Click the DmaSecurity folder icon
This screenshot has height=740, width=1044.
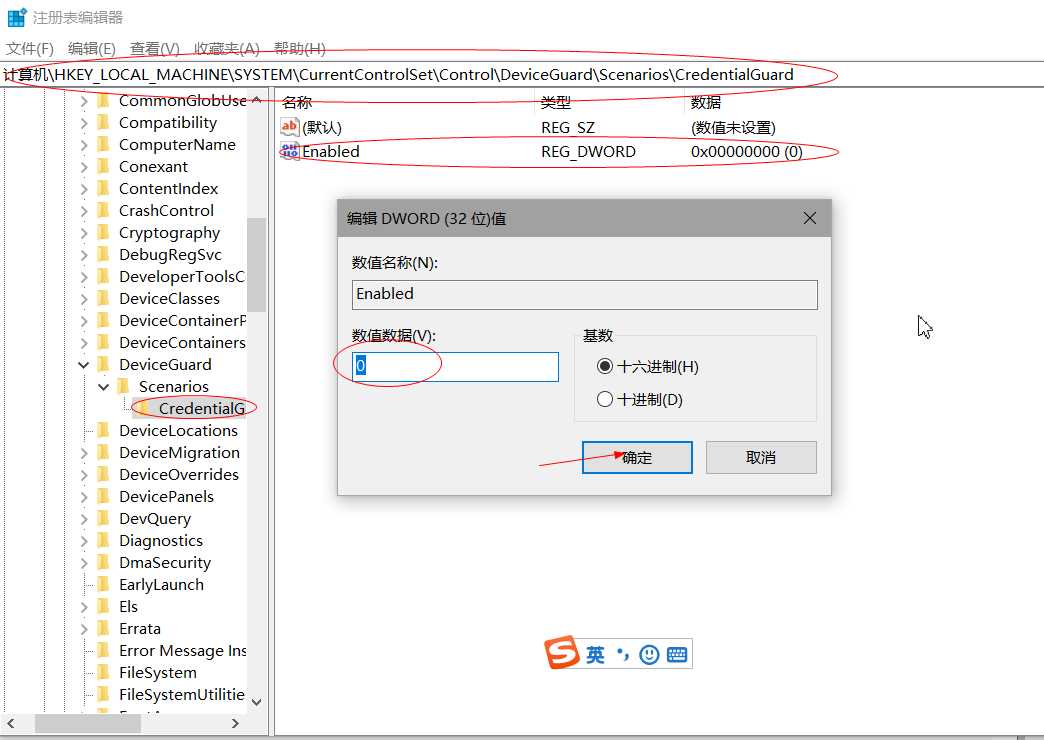point(103,562)
